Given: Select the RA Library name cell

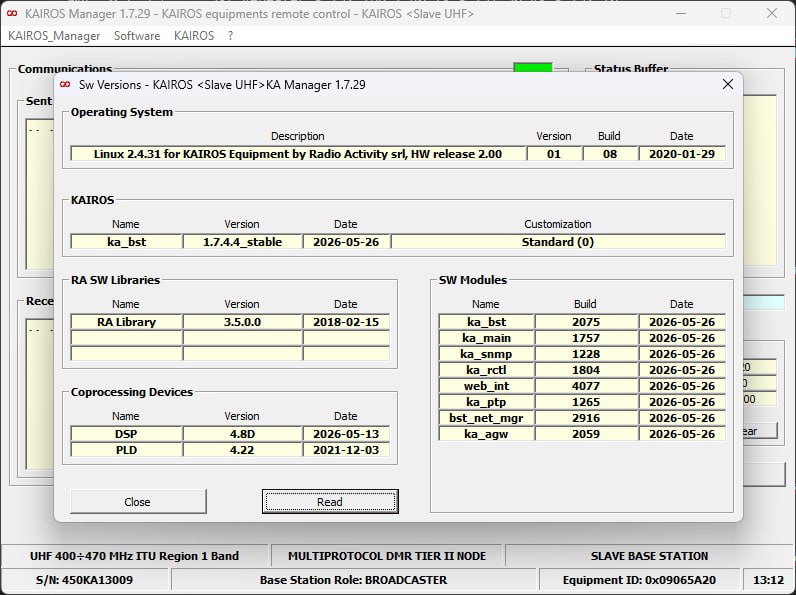Looking at the screenshot, I should (x=126, y=322).
